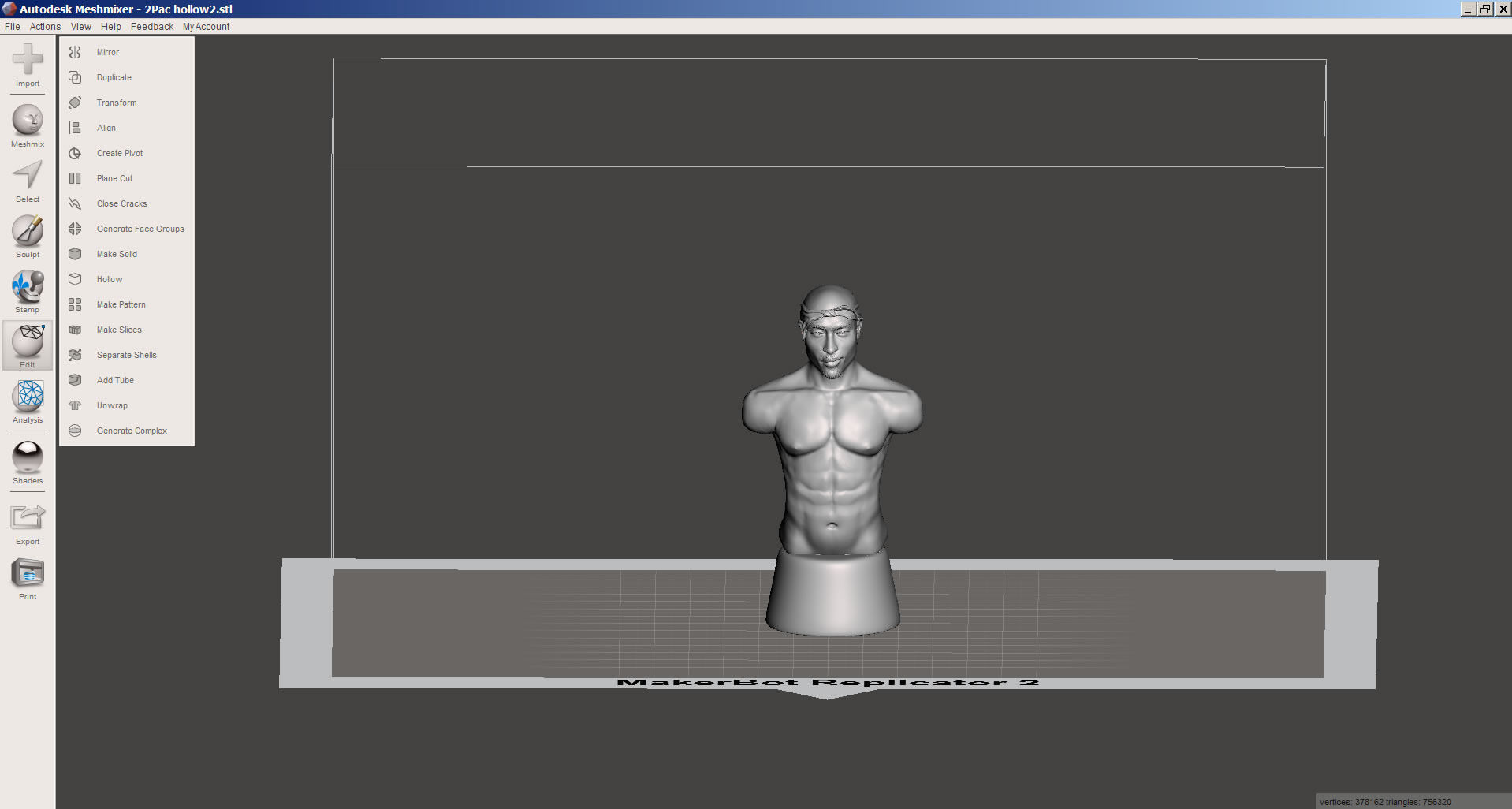Click the MakerBot Replicator 2 bed label
The width and height of the screenshot is (1512, 809).
828,683
